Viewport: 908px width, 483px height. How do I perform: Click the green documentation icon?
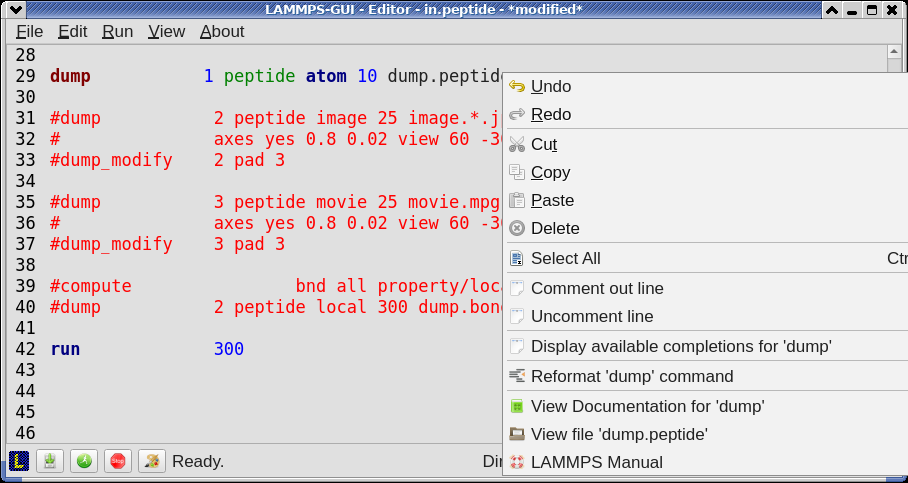pos(517,407)
